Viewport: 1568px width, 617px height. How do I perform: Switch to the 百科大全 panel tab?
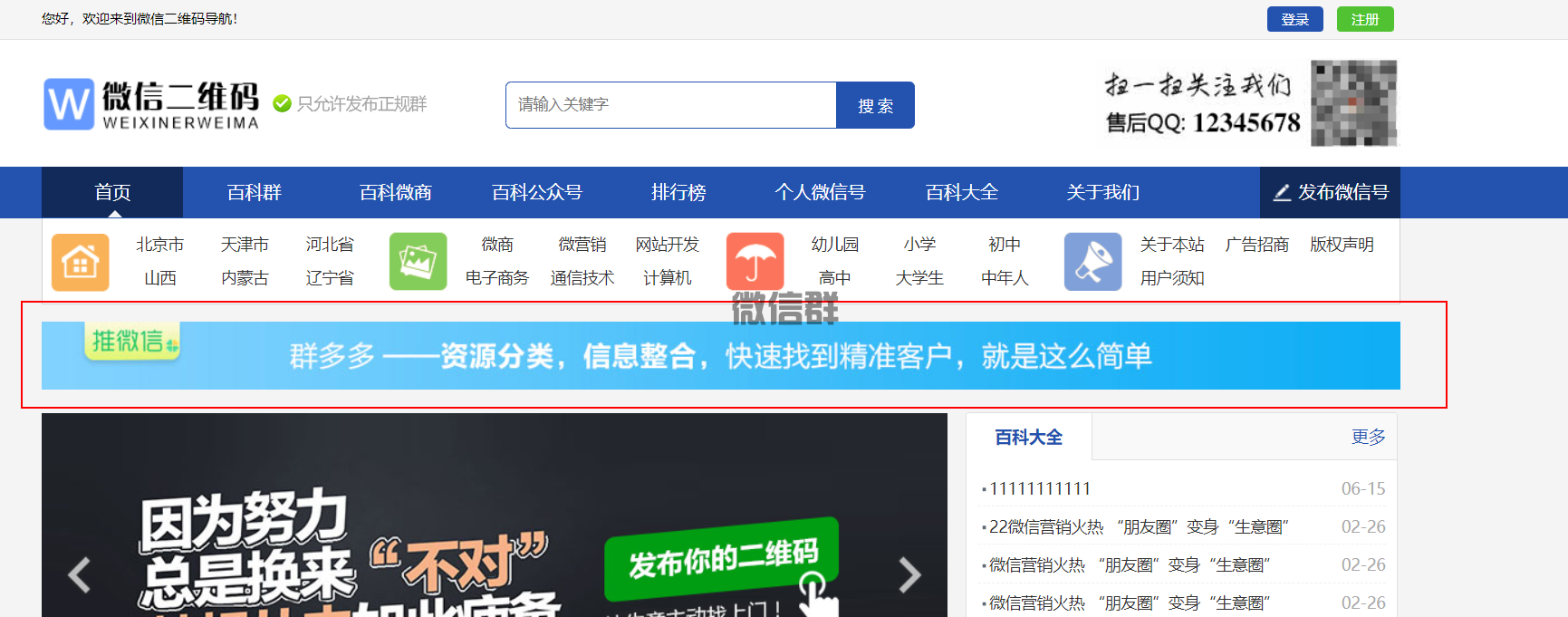coord(1028,438)
